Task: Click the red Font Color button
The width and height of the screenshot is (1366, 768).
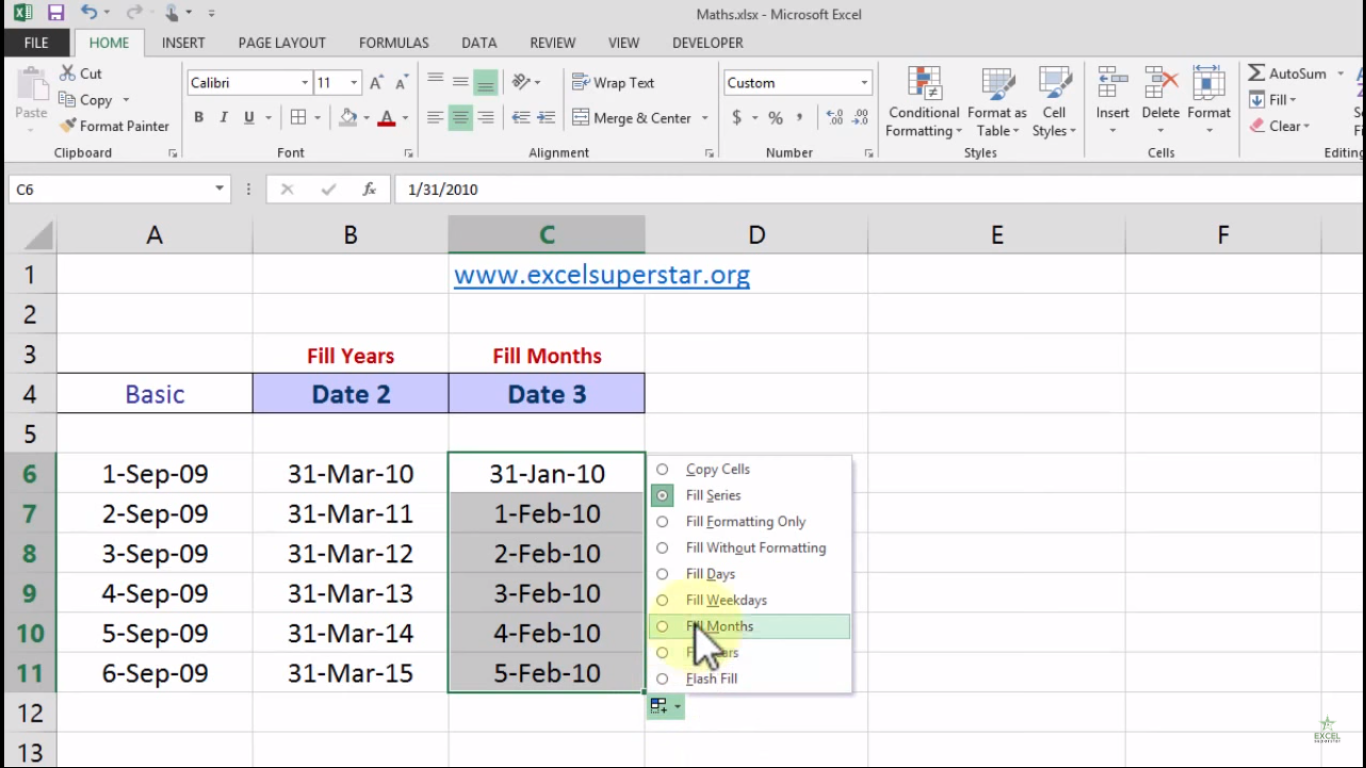Action: [387, 118]
